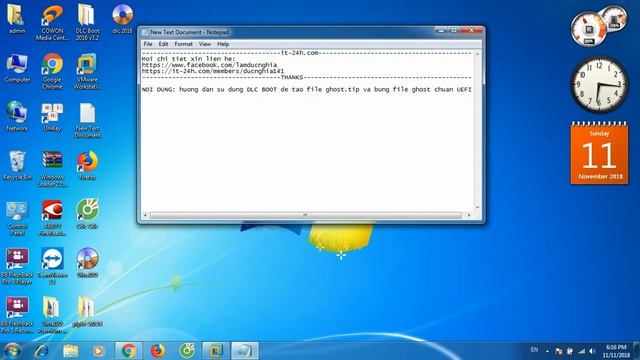
Task: Click the Notepad title bar text
Action: 189,32
